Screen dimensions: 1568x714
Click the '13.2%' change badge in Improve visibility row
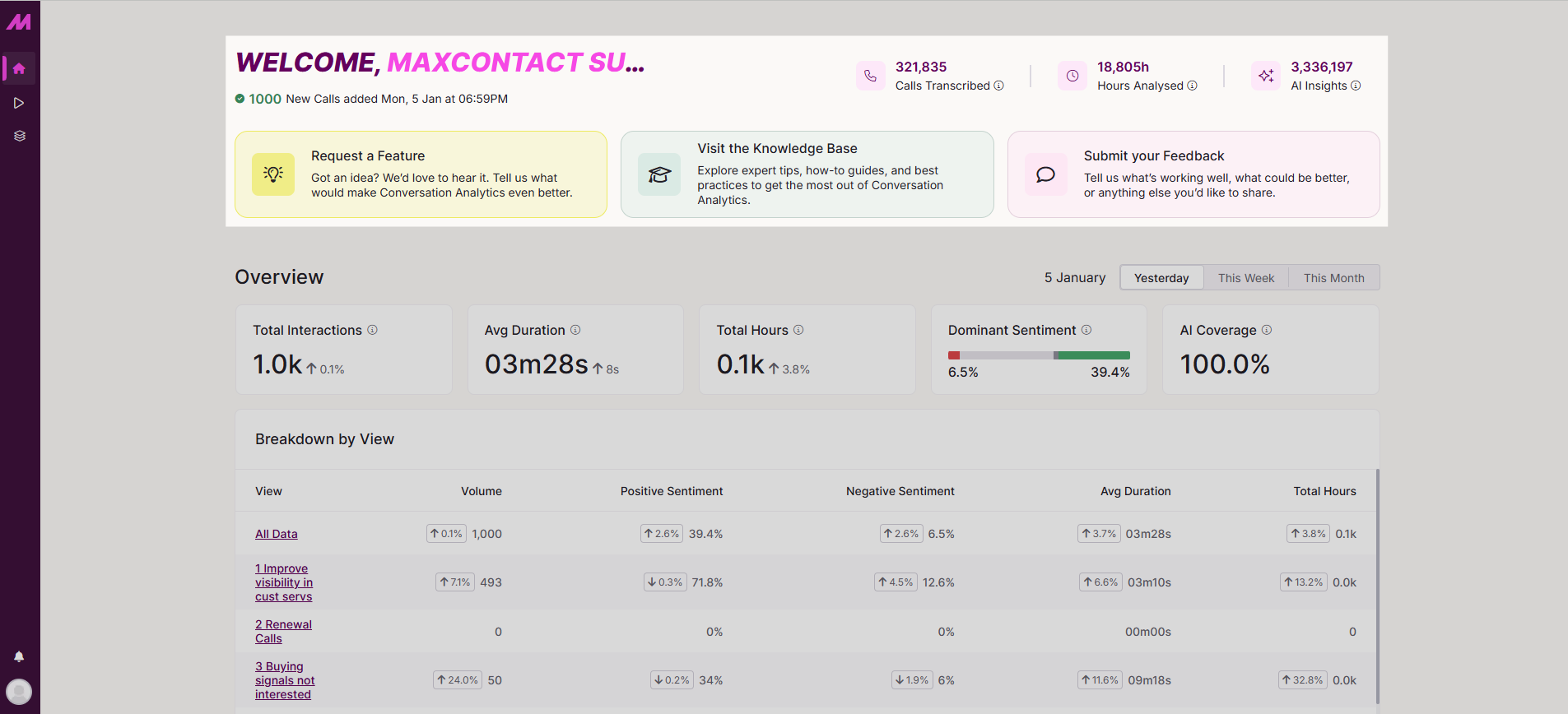1304,582
